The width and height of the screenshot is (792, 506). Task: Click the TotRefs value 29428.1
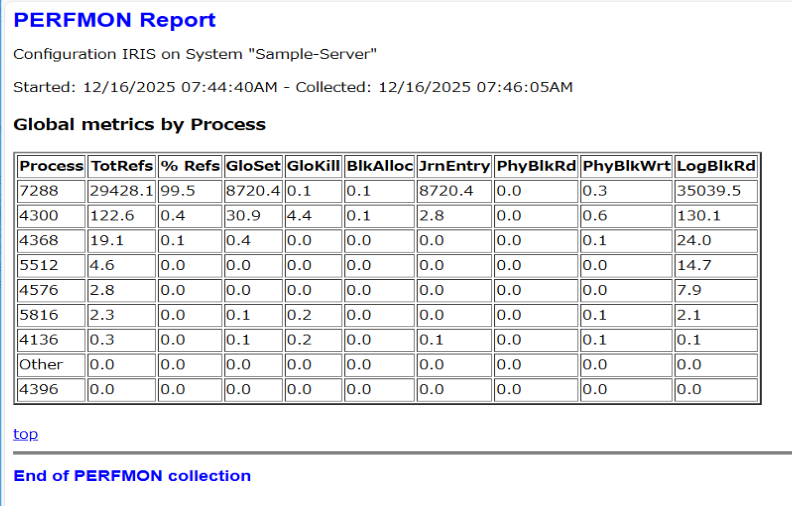tap(121, 190)
